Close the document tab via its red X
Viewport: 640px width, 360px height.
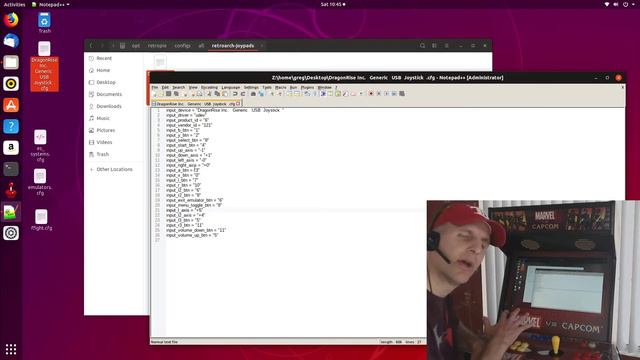(238, 104)
